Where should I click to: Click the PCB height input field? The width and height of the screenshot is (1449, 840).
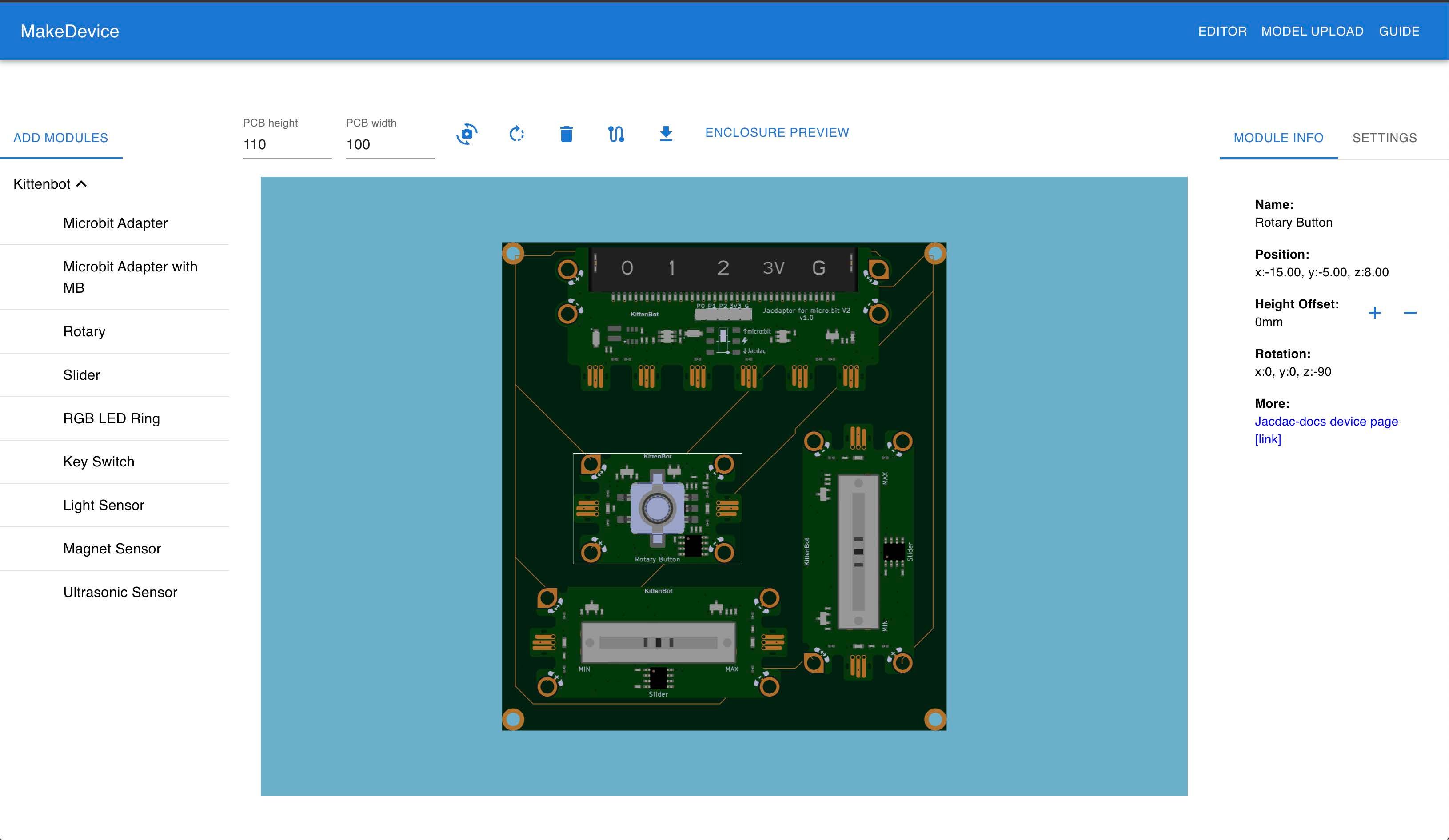(286, 145)
